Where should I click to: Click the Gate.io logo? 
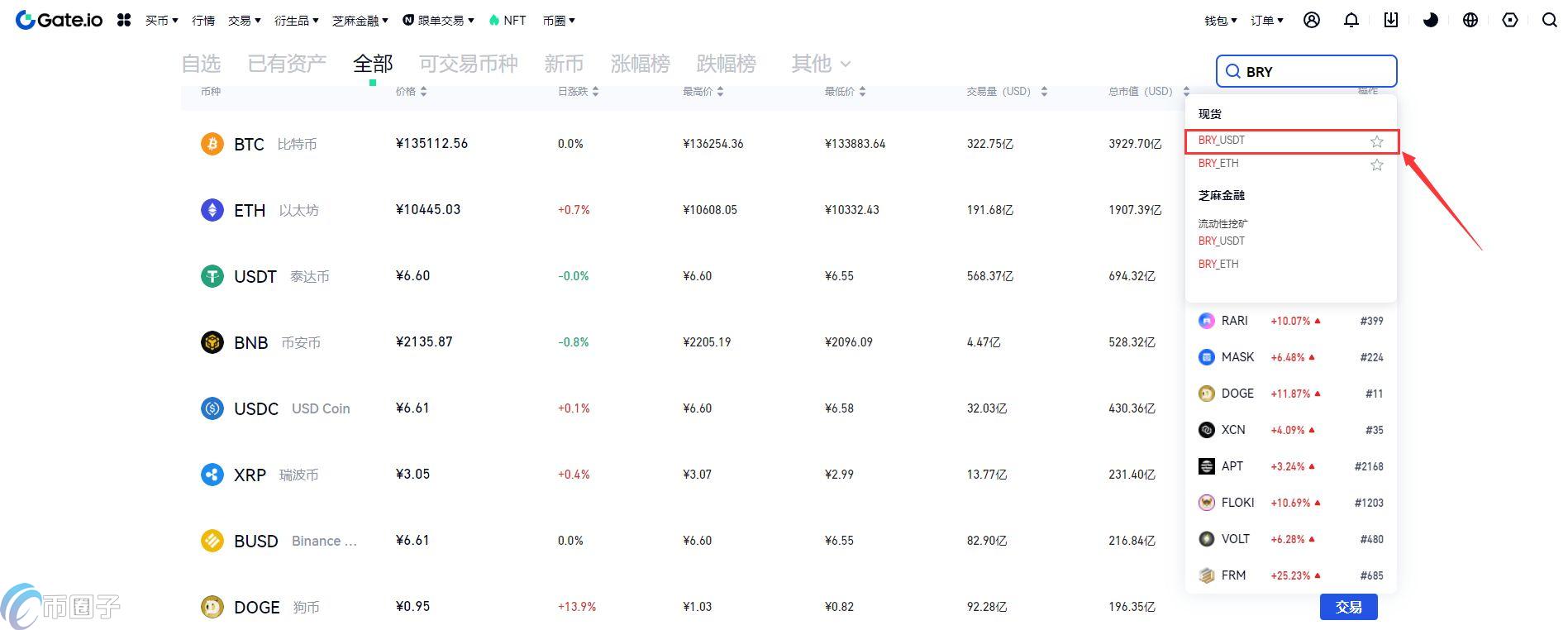coord(60,20)
